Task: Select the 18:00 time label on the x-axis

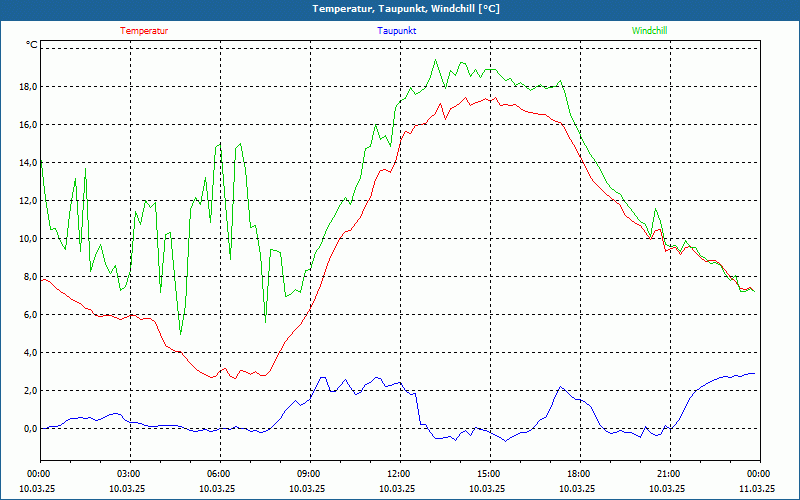Action: 578,474
